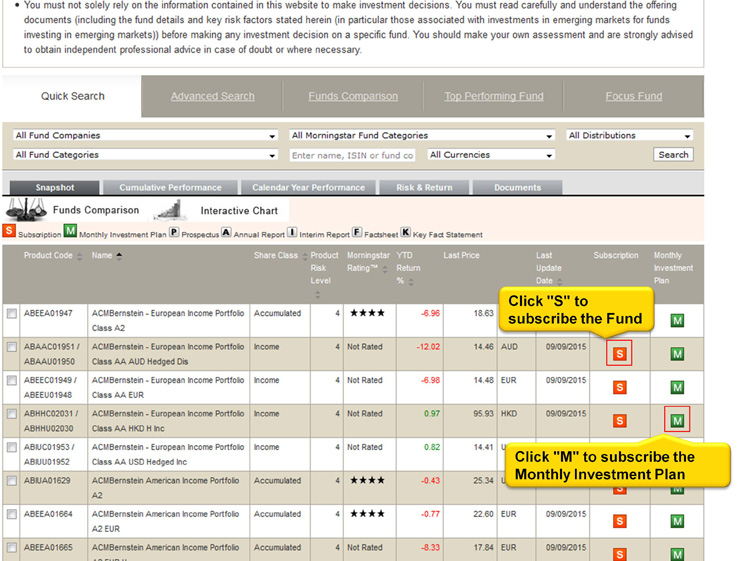Open Documents tab
The image size is (748, 561).
(518, 187)
